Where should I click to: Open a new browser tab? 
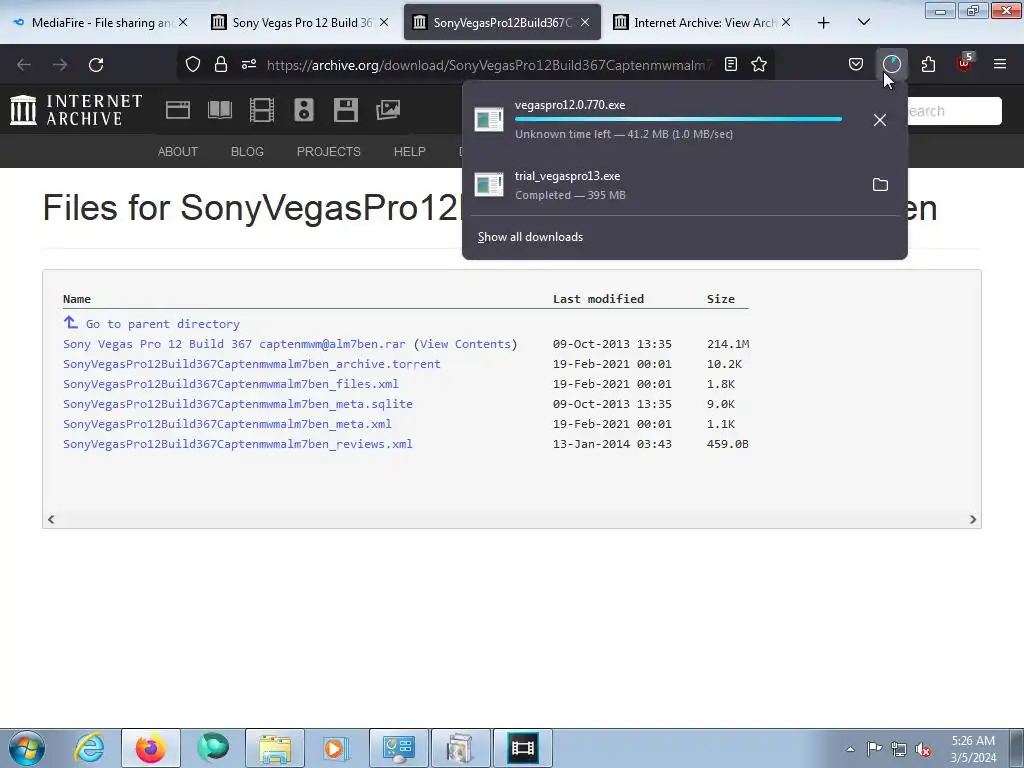[824, 23]
